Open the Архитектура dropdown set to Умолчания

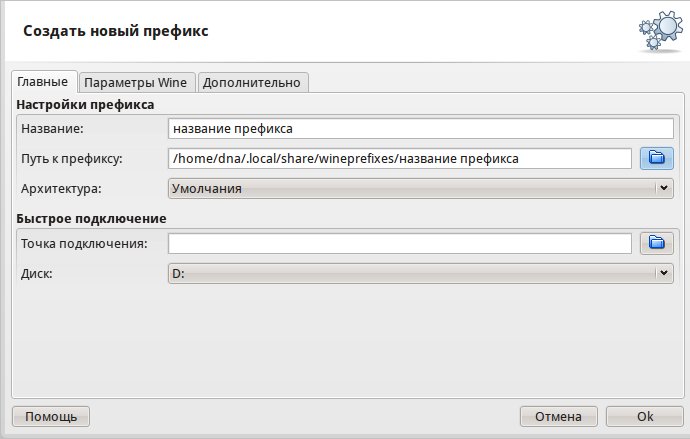tap(420, 187)
